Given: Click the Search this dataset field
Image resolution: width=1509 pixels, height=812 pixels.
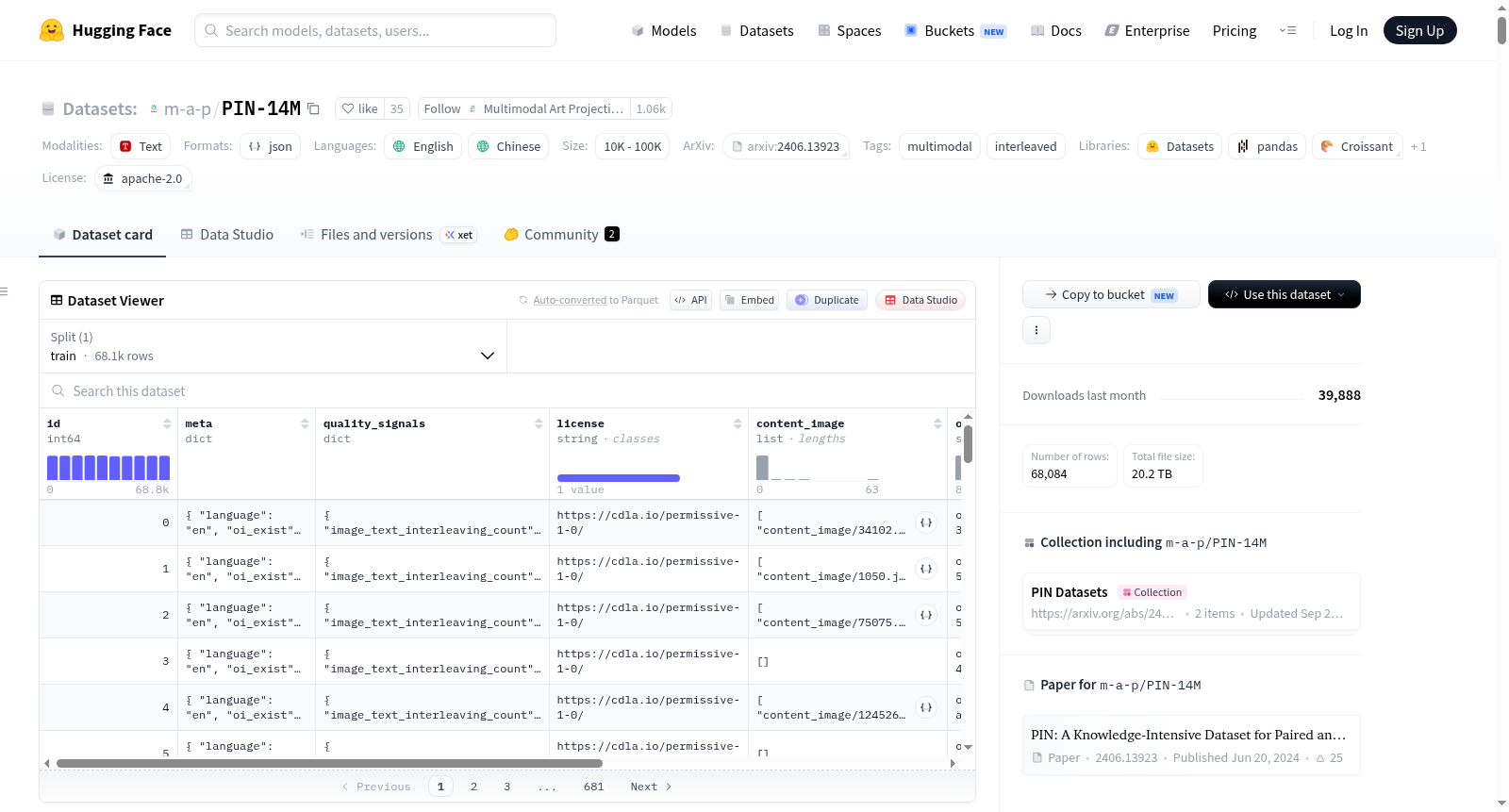Looking at the screenshot, I should [x=507, y=390].
